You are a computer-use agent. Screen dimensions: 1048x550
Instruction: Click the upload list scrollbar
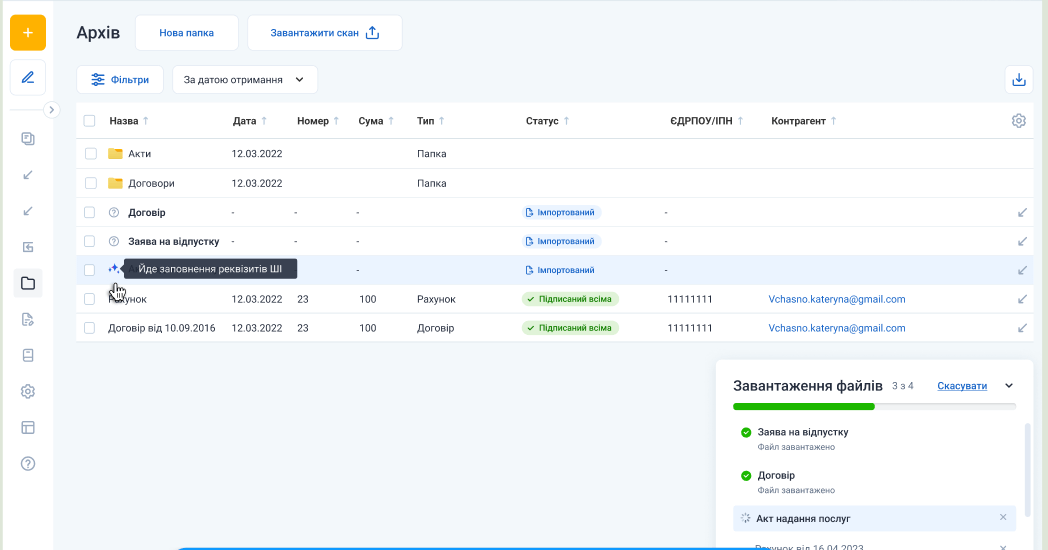point(1028,468)
